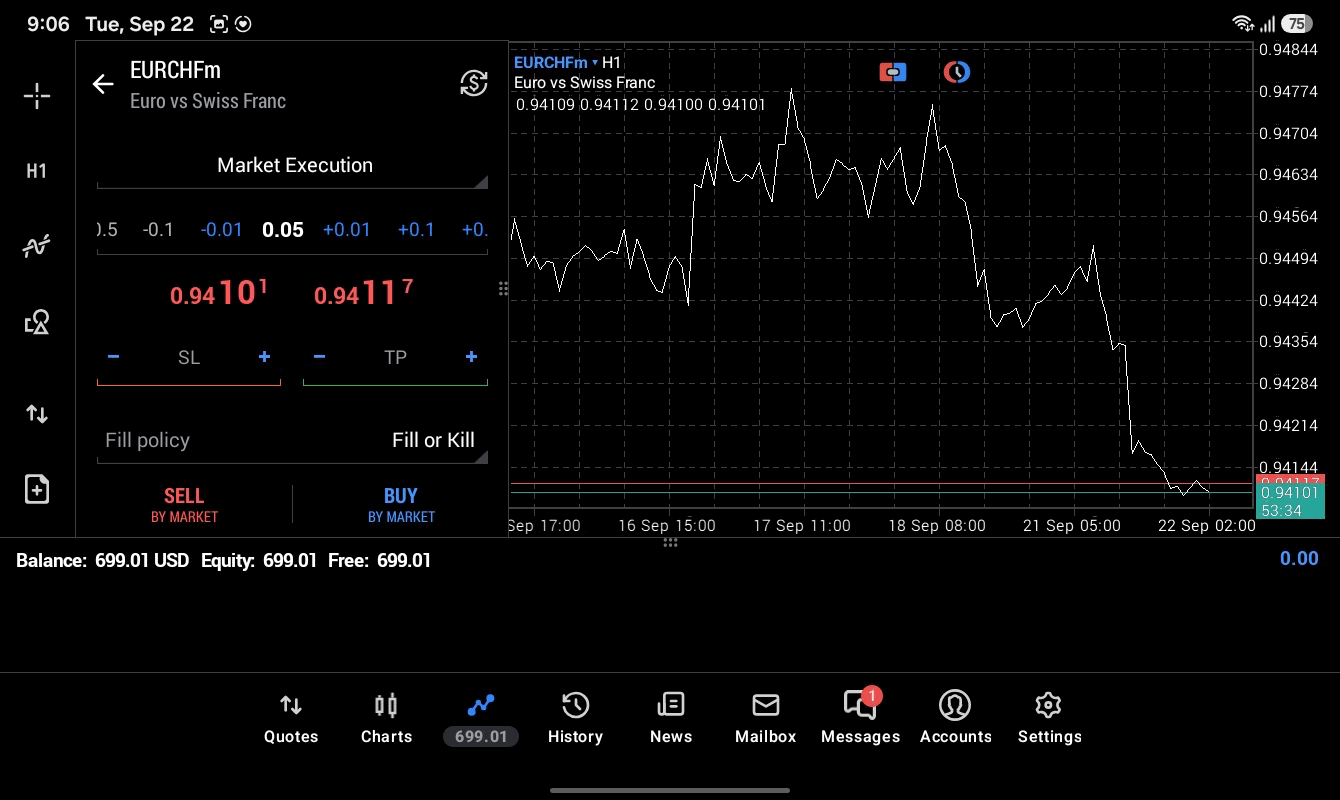Tap the currency refresh symbol icon

[x=474, y=83]
